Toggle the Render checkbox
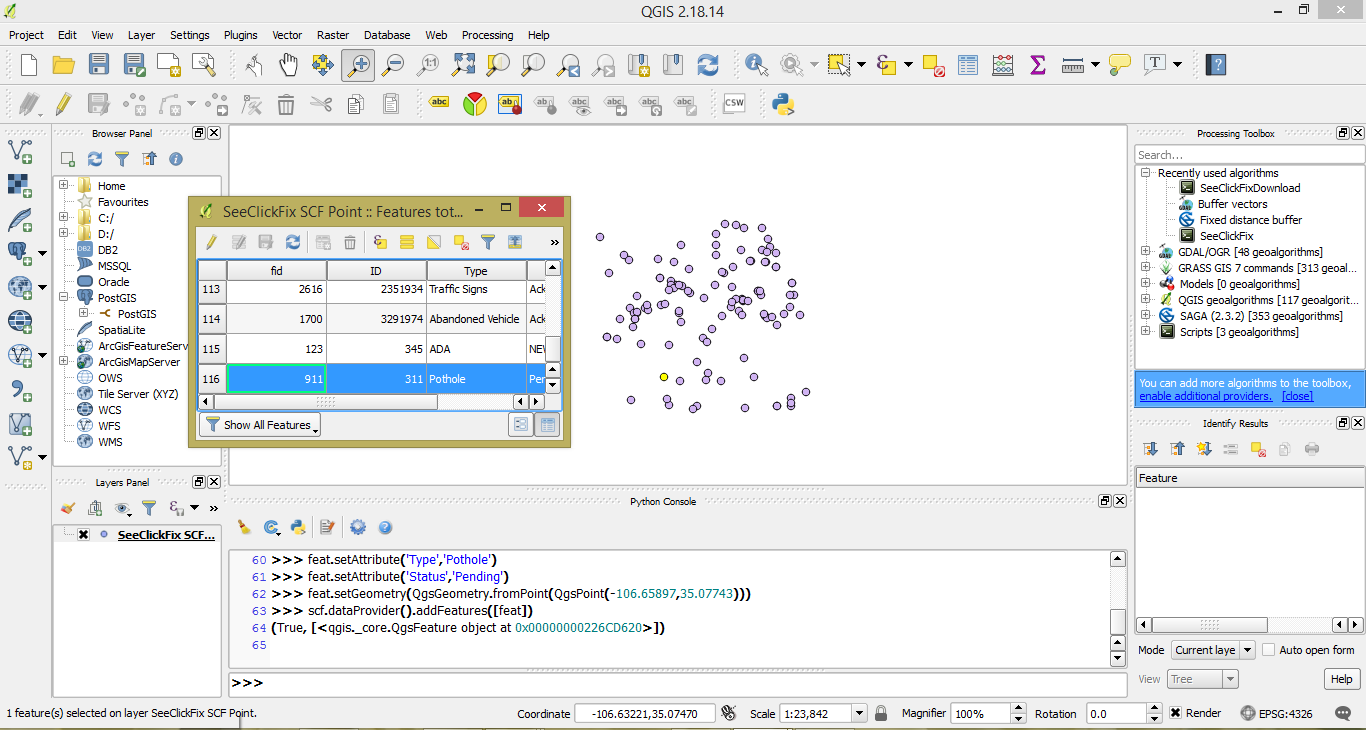Image resolution: width=1366 pixels, height=730 pixels. click(1176, 713)
